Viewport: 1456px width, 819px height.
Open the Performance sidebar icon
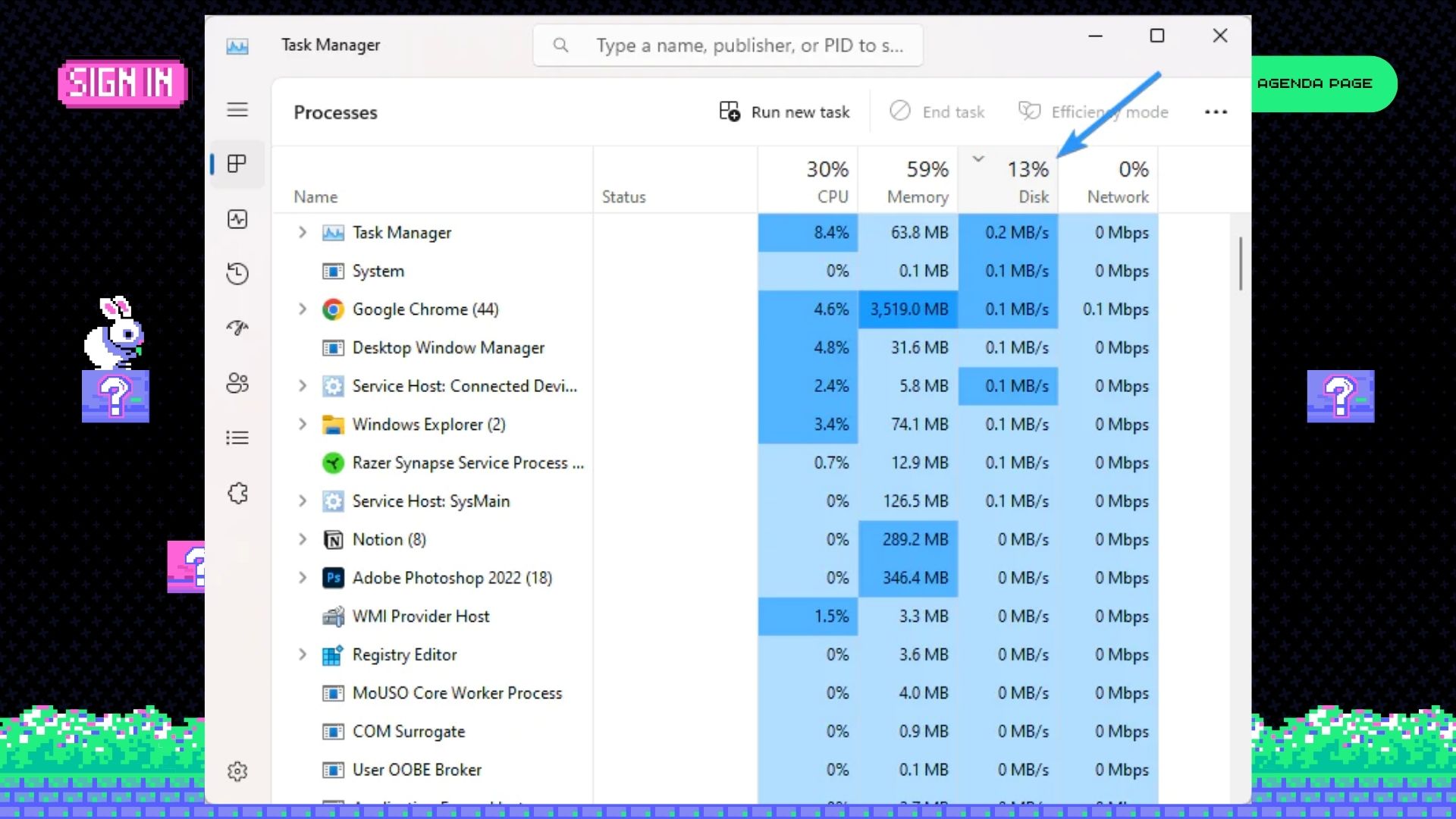click(x=237, y=219)
